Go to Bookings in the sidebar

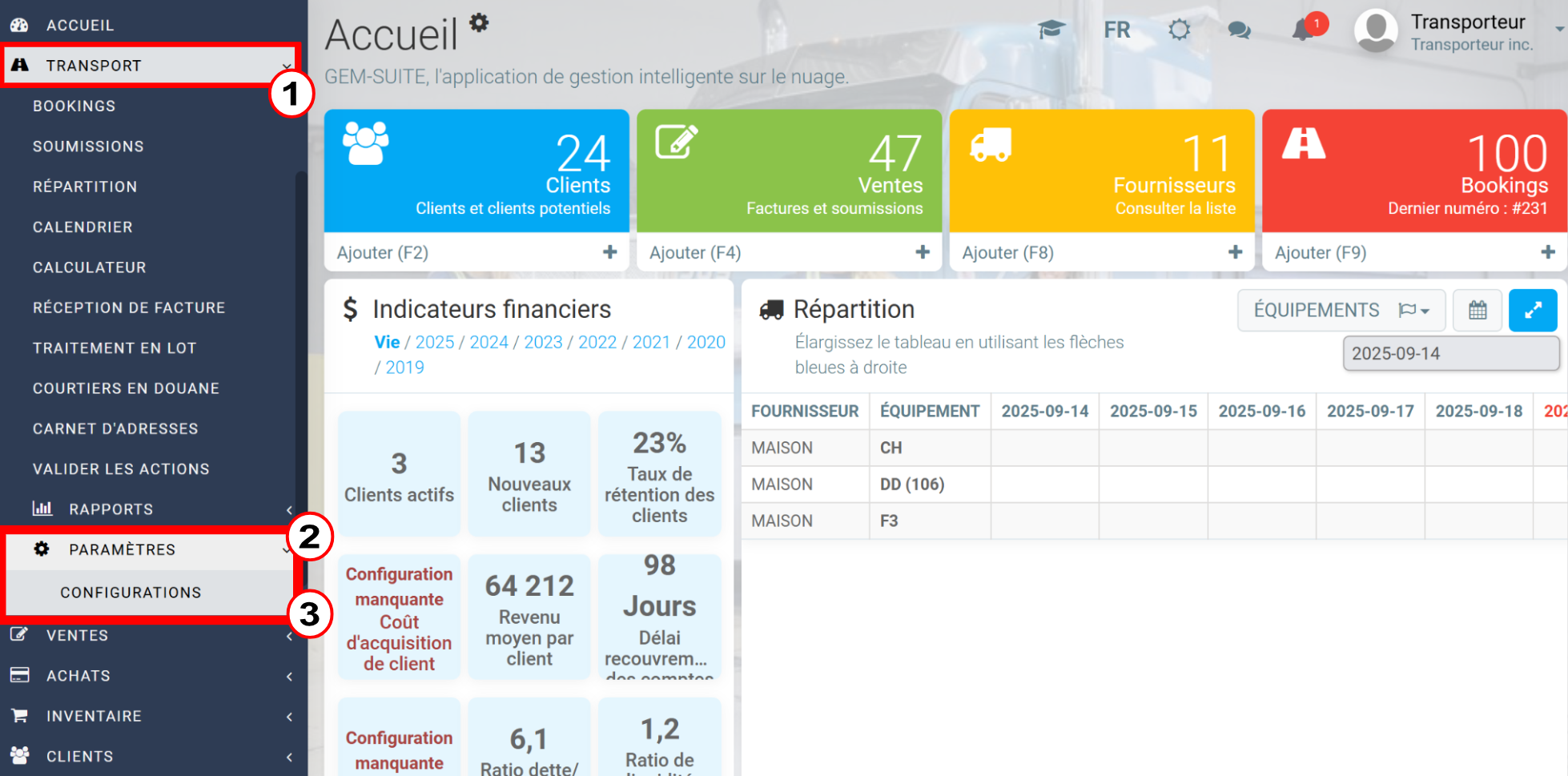pyautogui.click(x=74, y=107)
